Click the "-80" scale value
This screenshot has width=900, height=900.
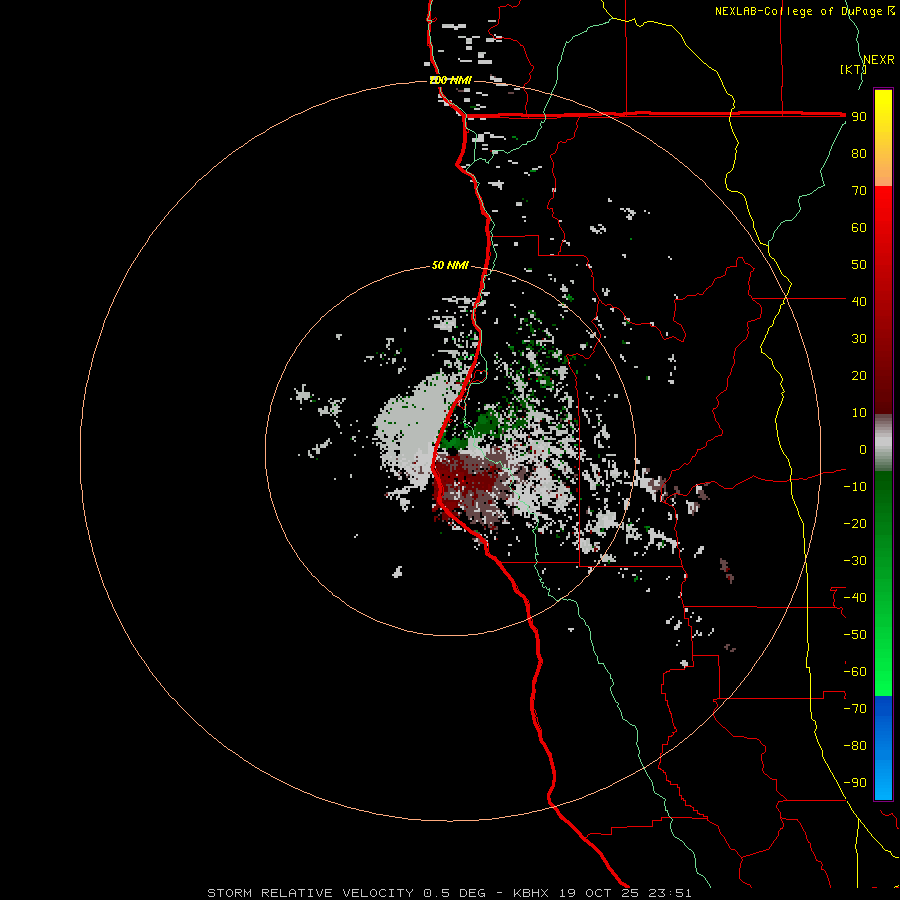(x=855, y=746)
